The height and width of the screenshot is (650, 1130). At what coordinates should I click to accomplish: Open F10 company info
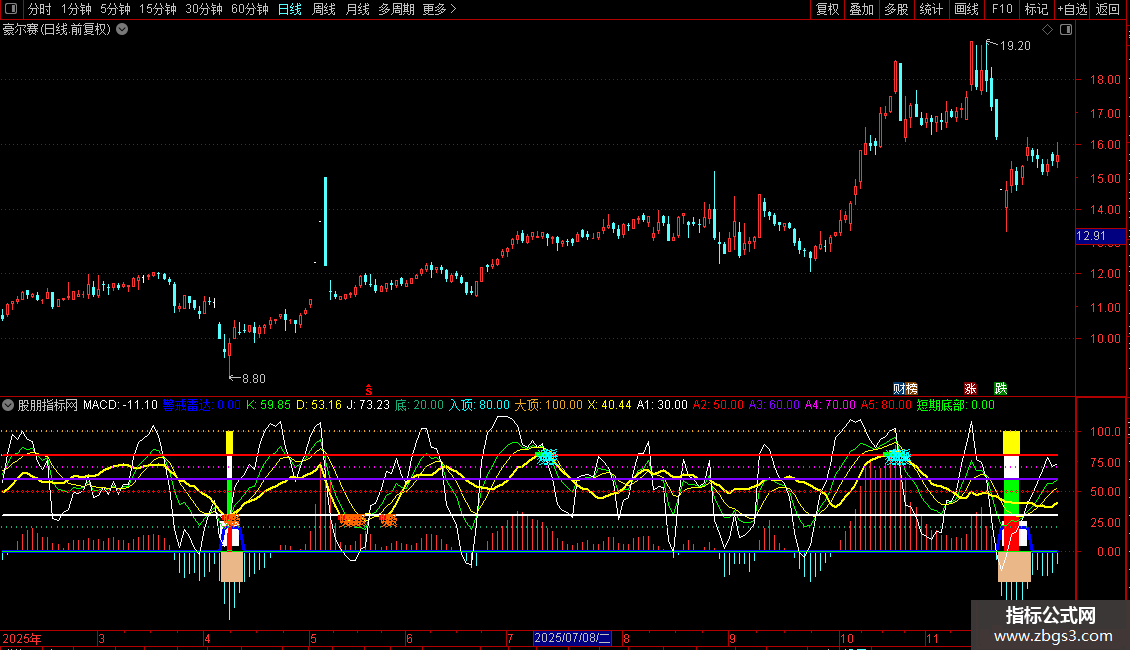click(1002, 9)
